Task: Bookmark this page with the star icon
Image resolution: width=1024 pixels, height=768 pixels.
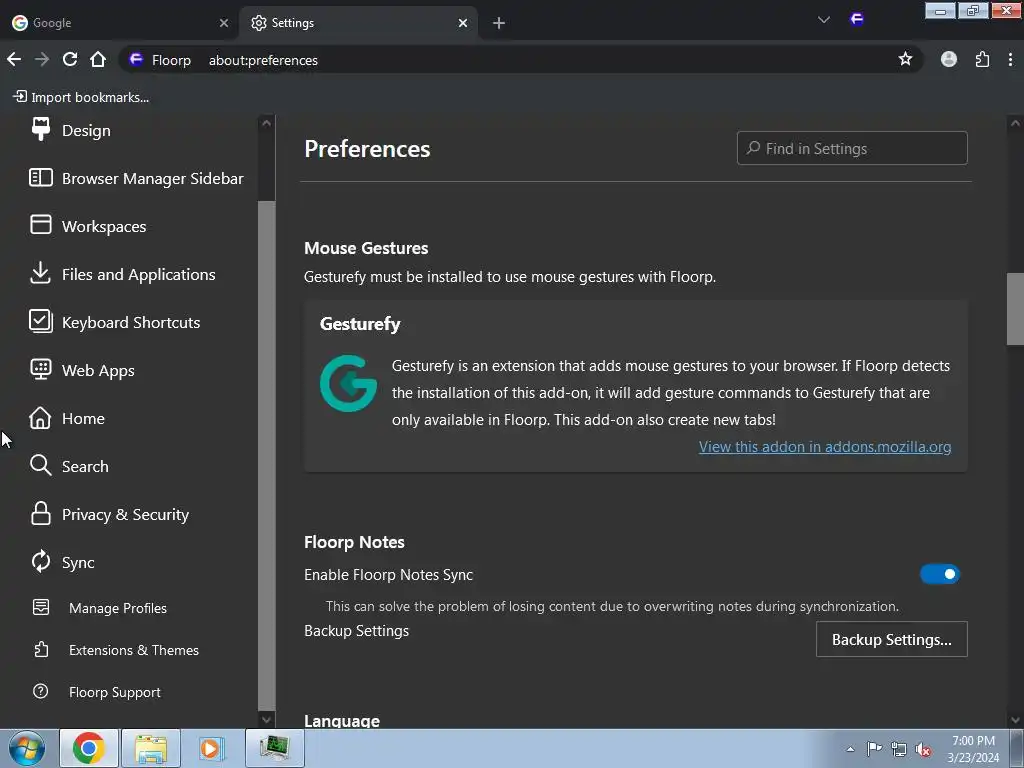Action: click(x=905, y=59)
